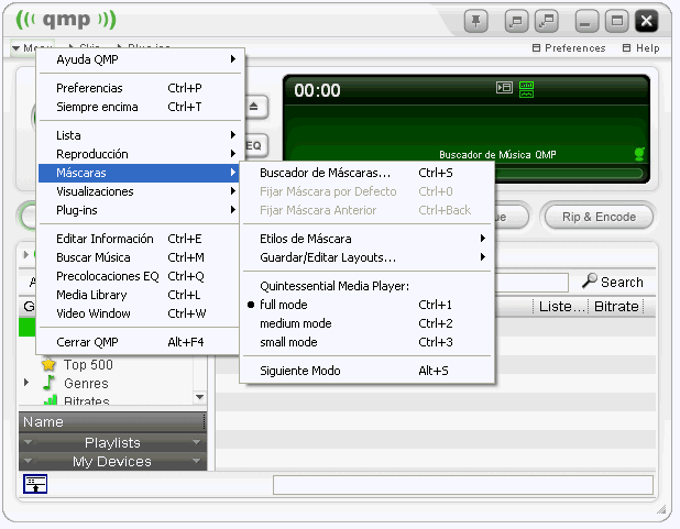680x529 pixels.
Task: Expand the Reproducción submenu
Action: pos(140,154)
